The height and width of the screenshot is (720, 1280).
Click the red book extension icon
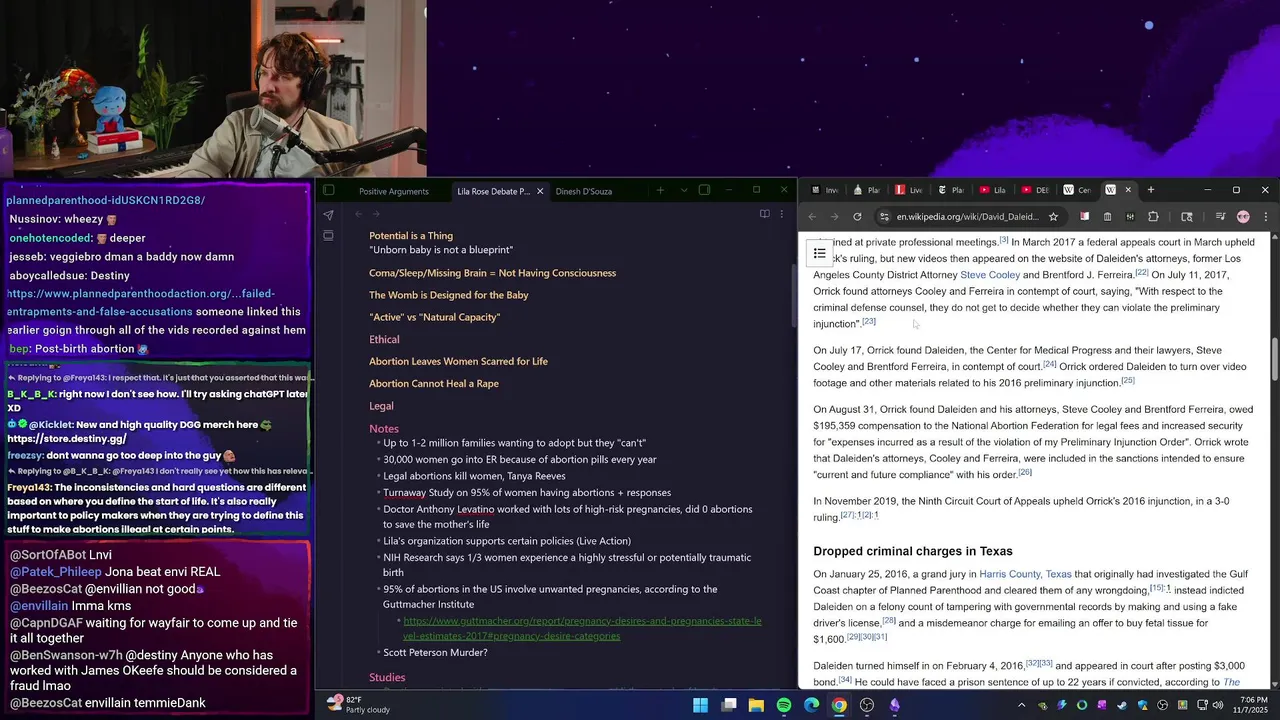click(x=1084, y=216)
